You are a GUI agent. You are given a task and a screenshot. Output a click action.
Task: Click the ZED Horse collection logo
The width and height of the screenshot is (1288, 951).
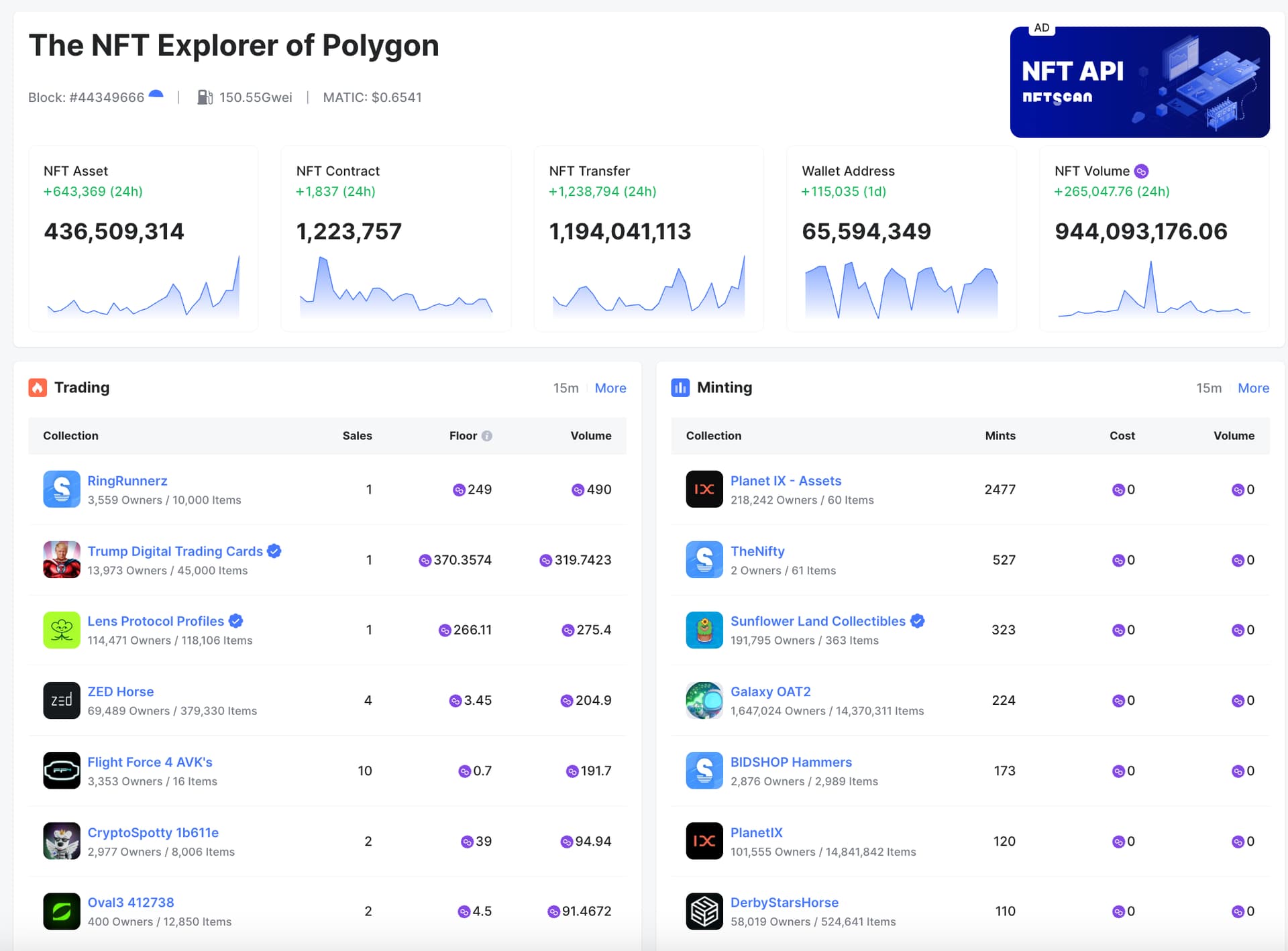[x=61, y=700]
